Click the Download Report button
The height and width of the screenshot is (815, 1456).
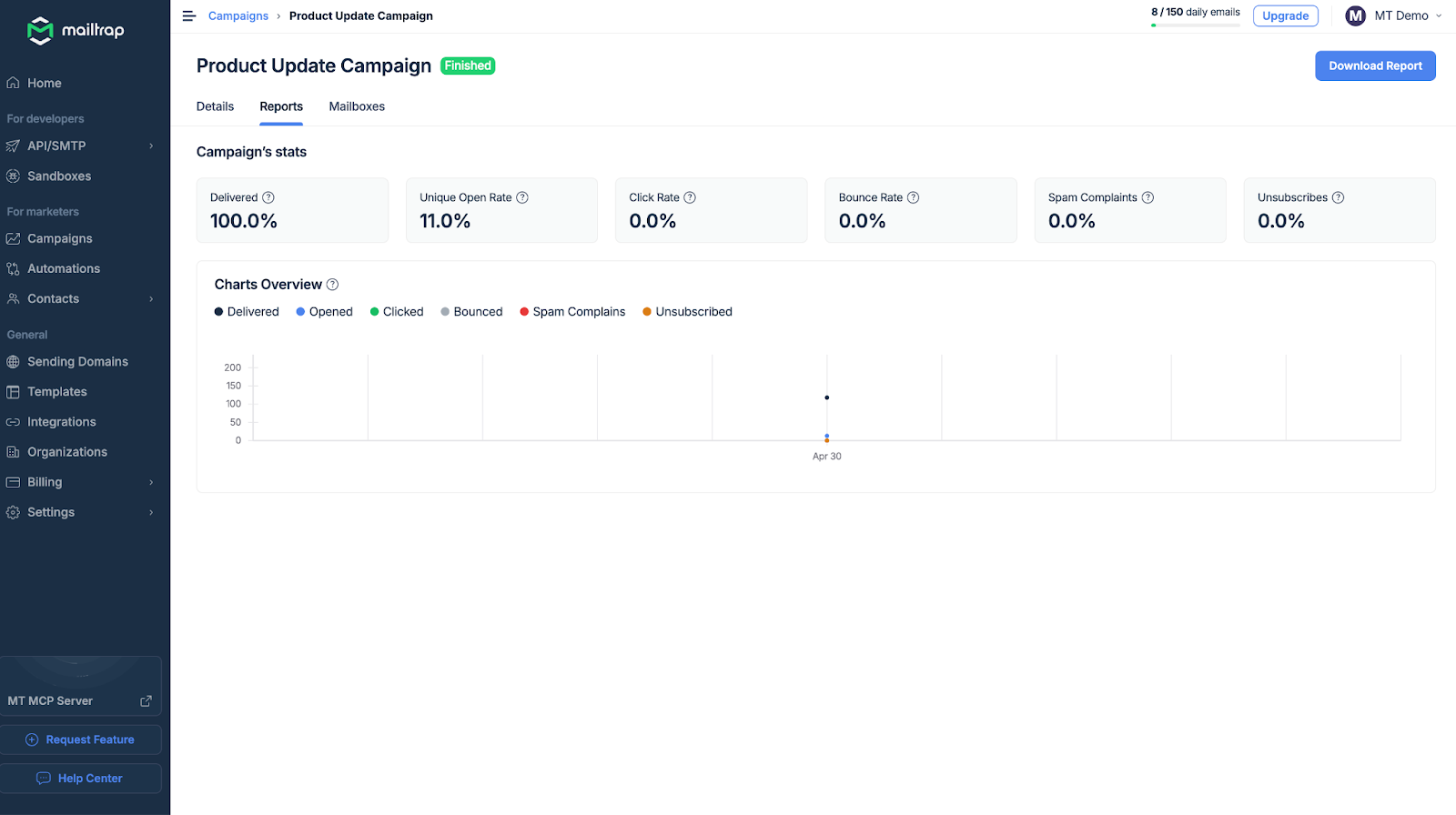click(1375, 66)
